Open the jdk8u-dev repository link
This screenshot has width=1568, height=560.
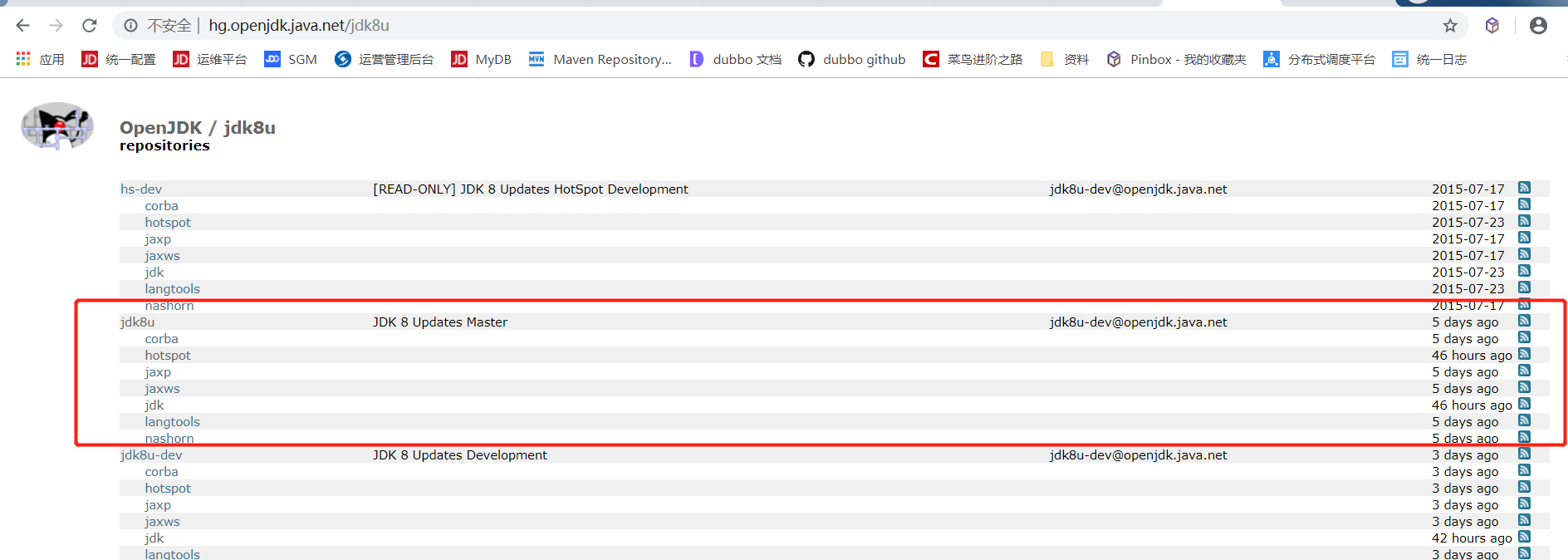pos(151,455)
